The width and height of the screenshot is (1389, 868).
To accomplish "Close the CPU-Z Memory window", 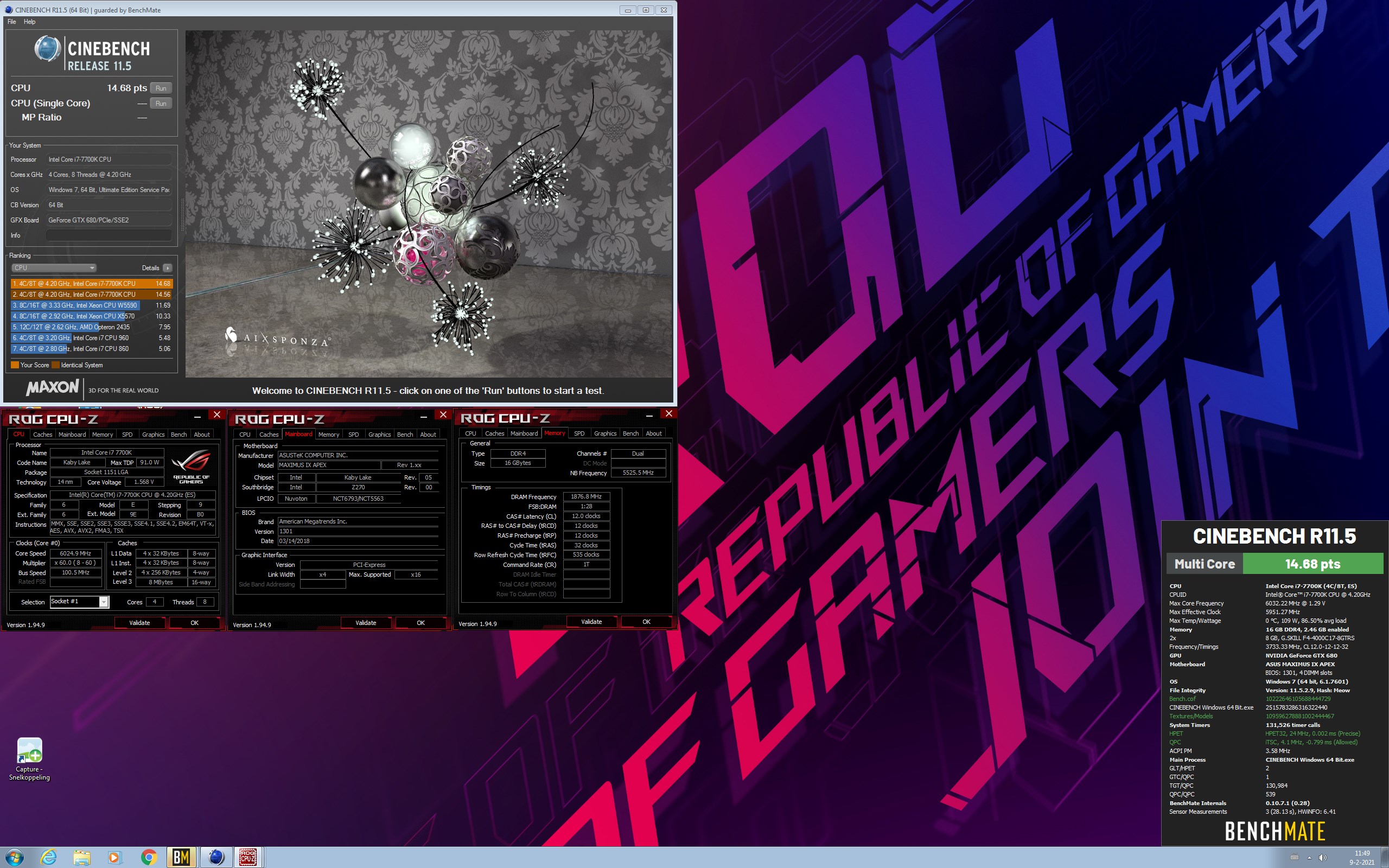I will (668, 414).
